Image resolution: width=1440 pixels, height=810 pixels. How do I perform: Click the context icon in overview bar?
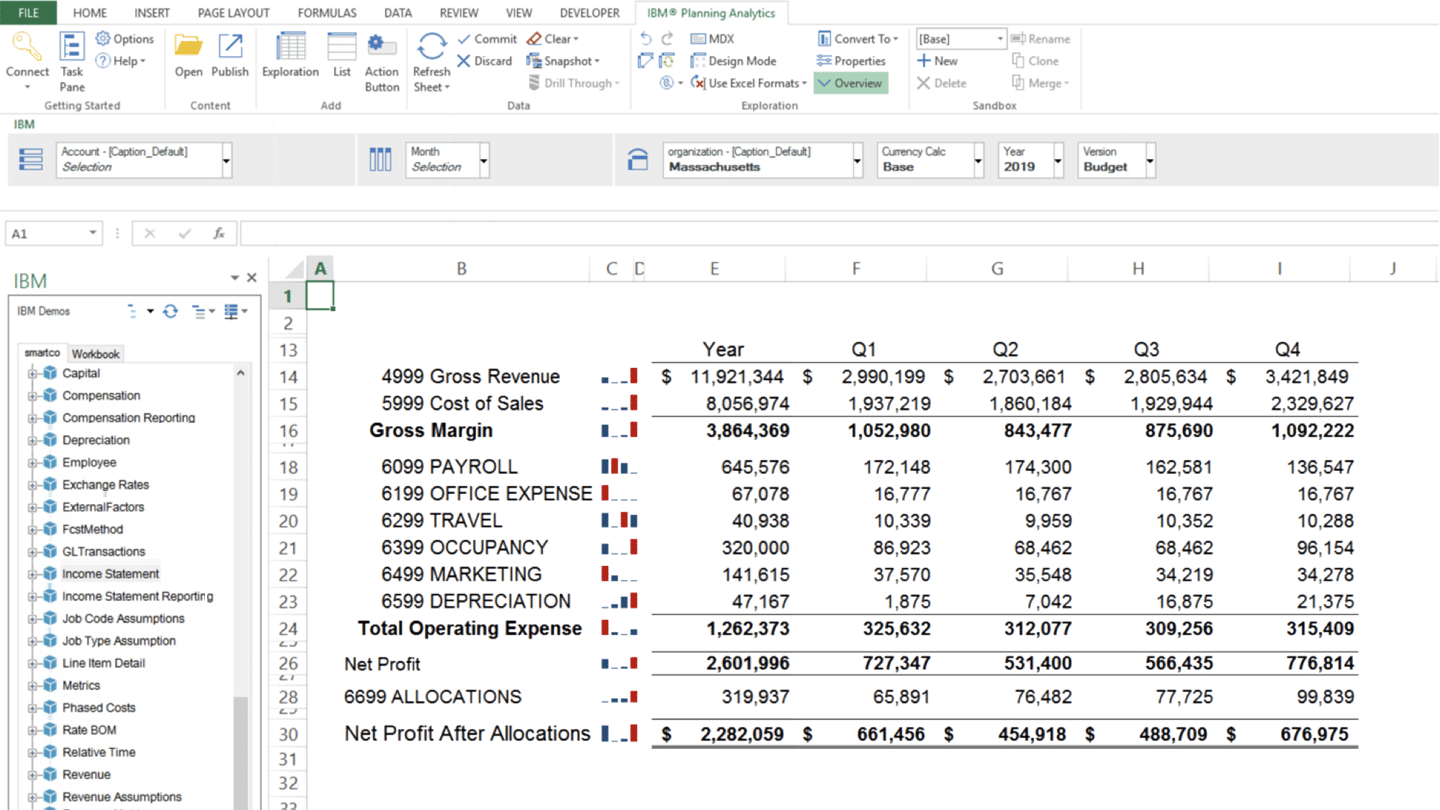click(637, 160)
